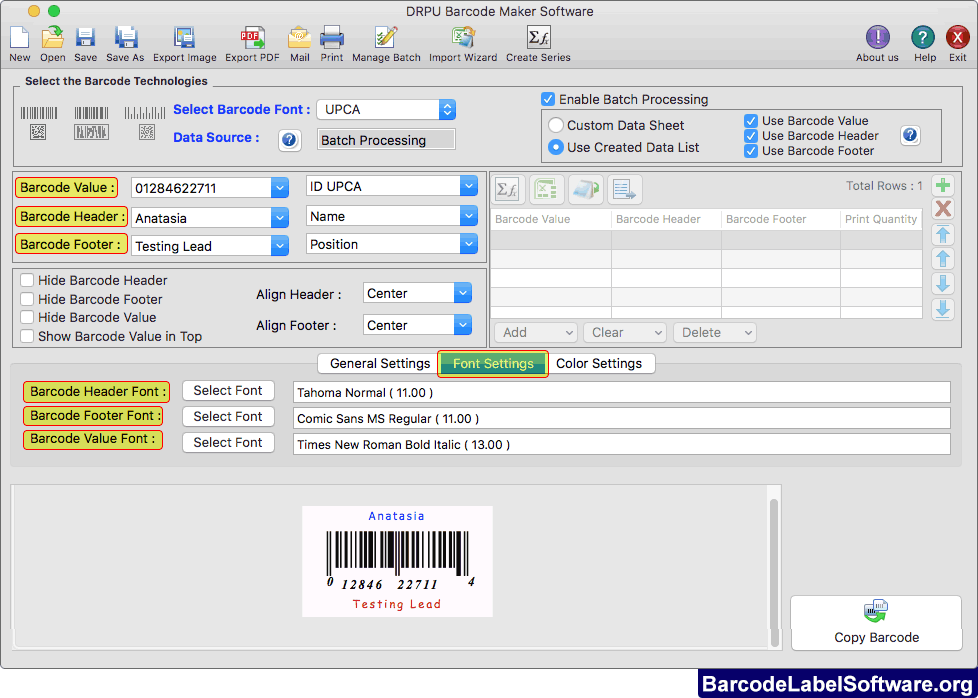
Task: Check Hide Barcode Footer
Action: tap(27, 299)
